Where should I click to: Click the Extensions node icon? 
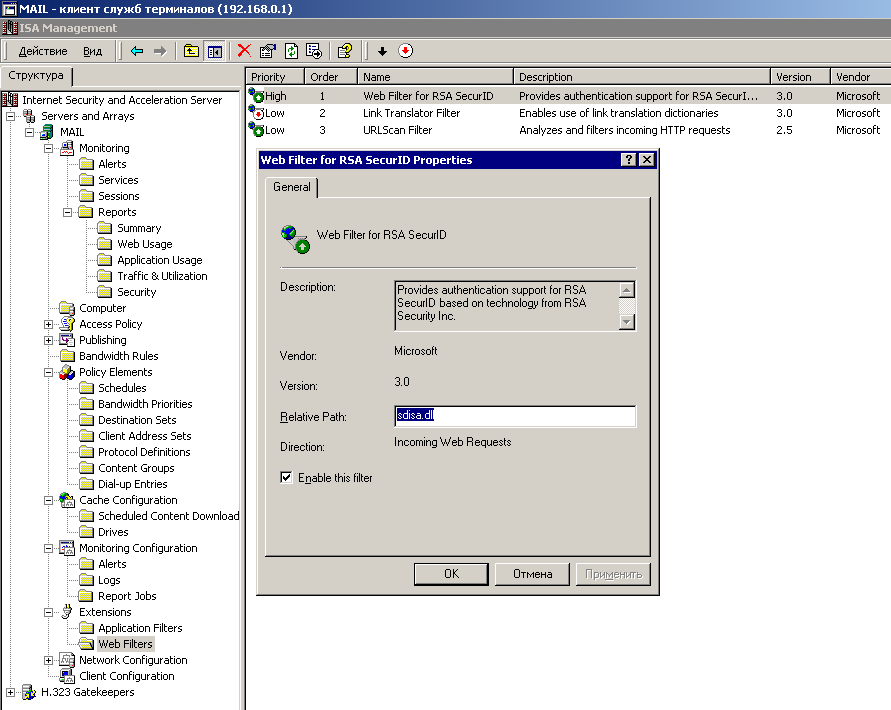click(x=67, y=612)
